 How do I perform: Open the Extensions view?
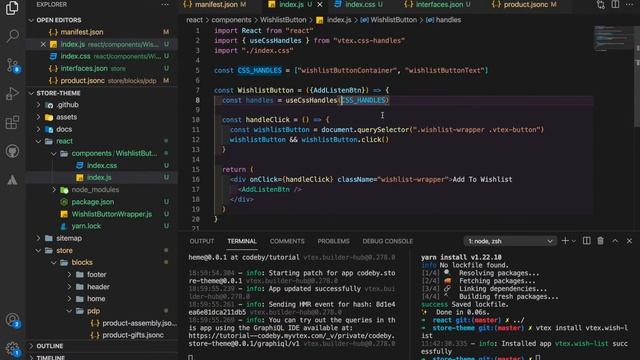pos(12,122)
